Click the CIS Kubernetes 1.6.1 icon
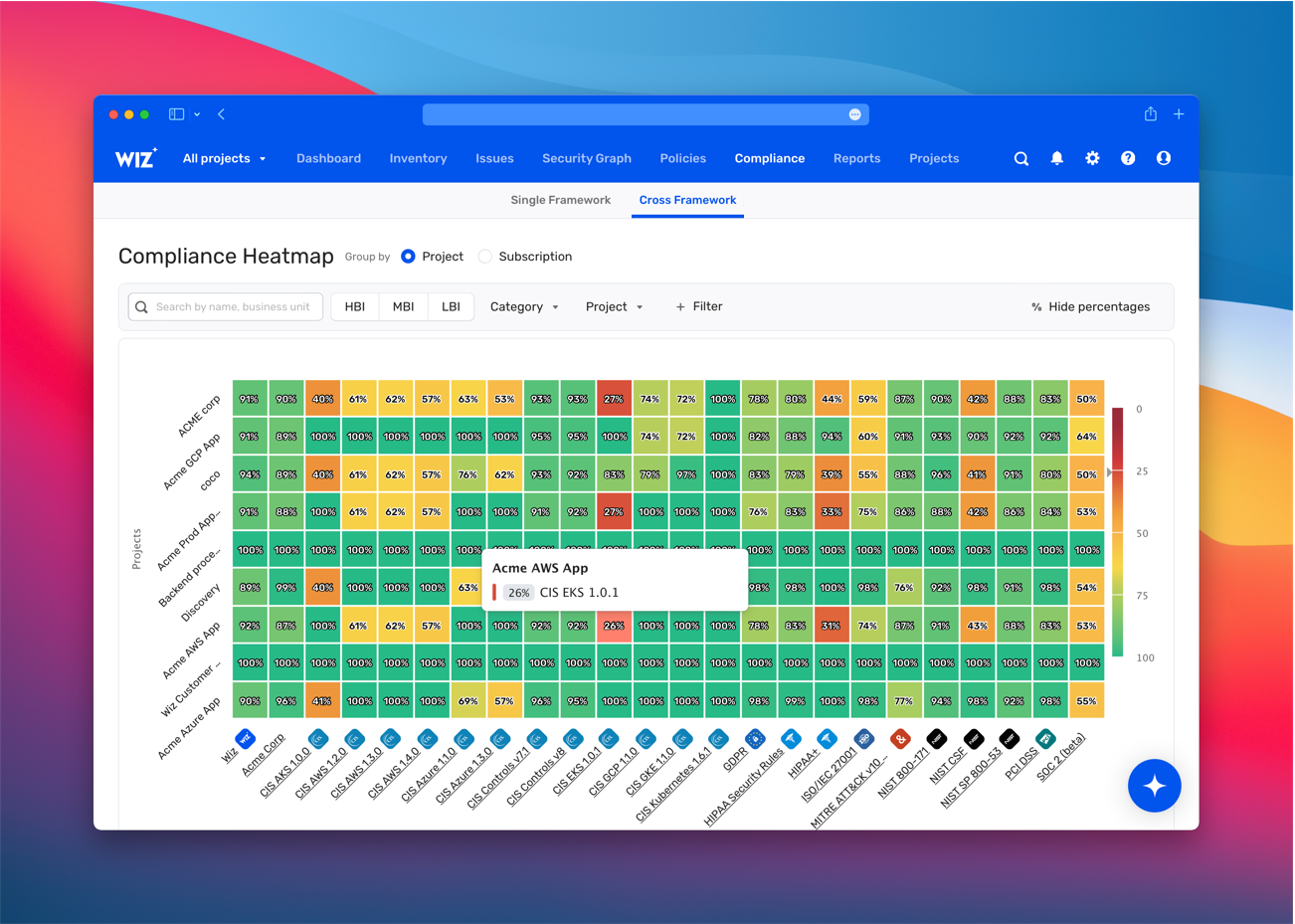1295x924 pixels. coord(718,739)
